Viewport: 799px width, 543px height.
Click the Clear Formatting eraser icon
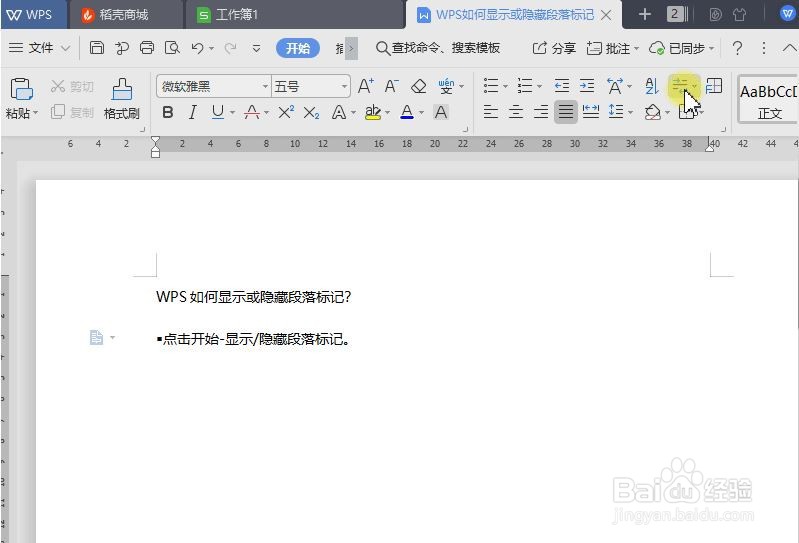click(x=418, y=86)
